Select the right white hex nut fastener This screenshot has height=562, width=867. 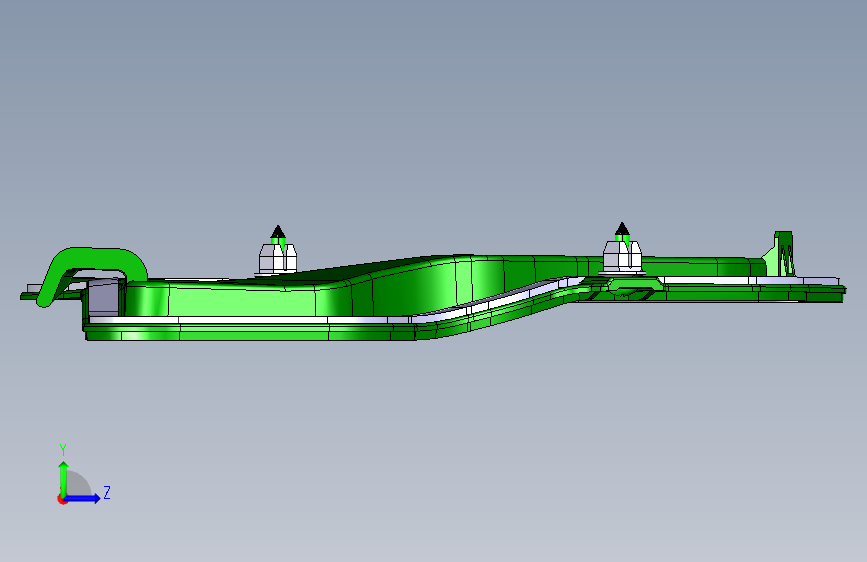[622, 256]
